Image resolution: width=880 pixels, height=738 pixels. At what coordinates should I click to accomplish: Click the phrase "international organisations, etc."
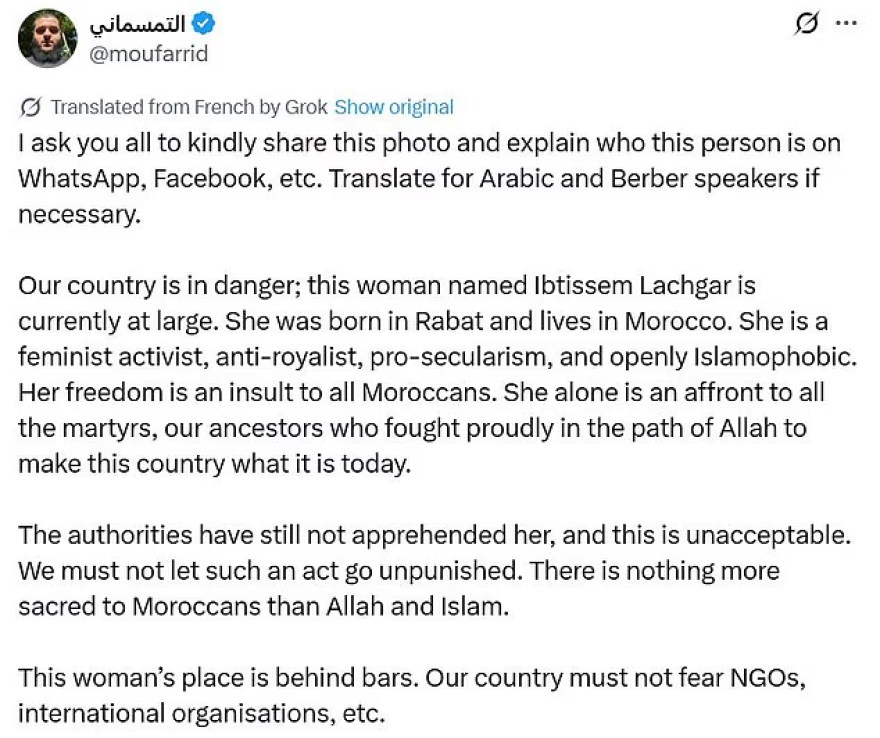coord(201,714)
